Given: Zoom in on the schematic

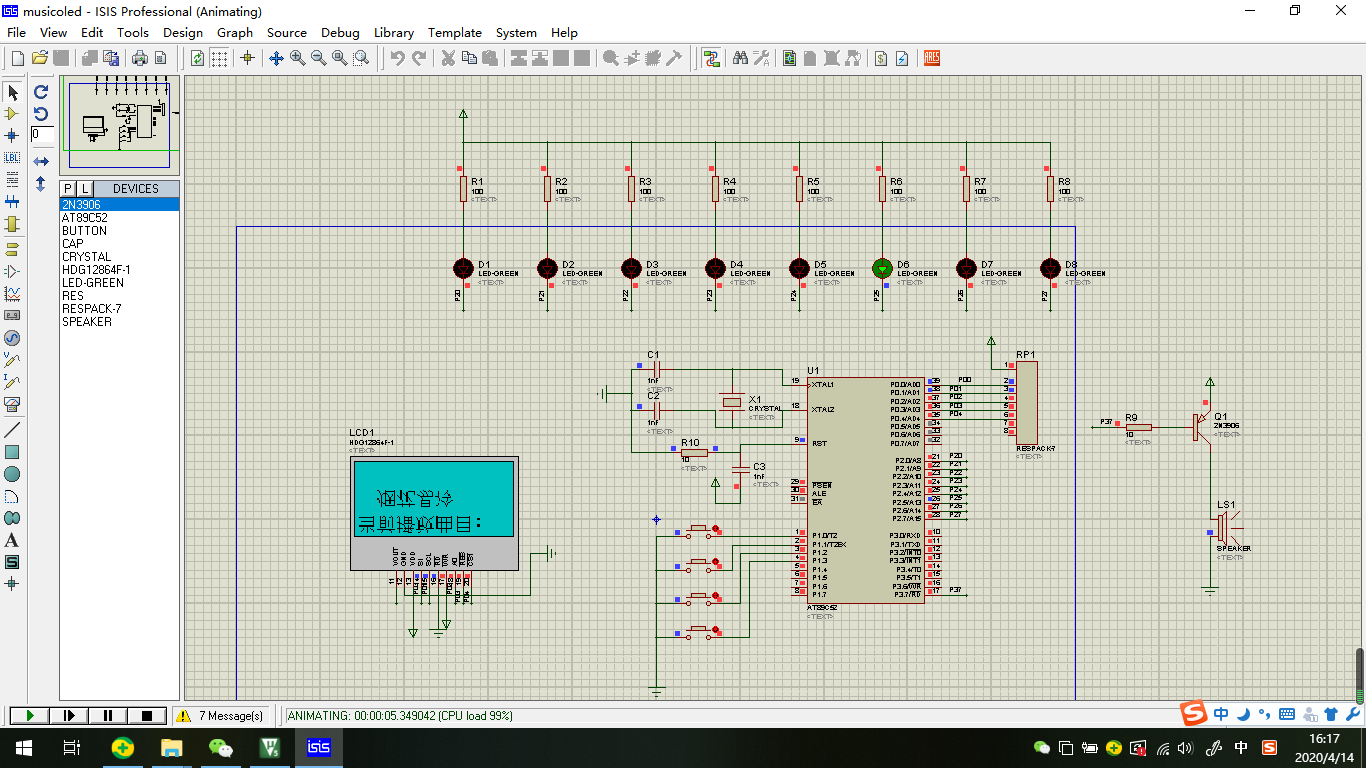Looking at the screenshot, I should (297, 58).
